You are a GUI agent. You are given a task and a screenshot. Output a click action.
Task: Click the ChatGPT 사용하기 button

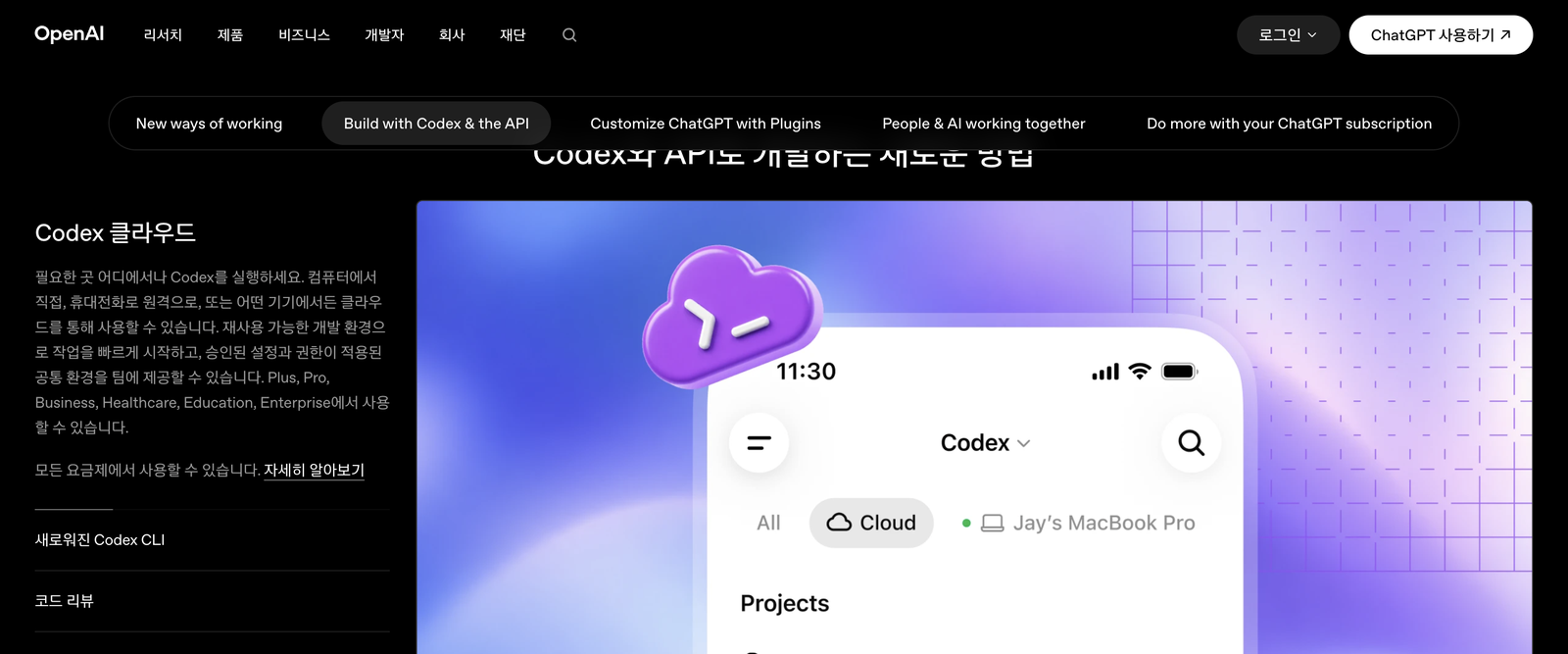pyautogui.click(x=1441, y=35)
